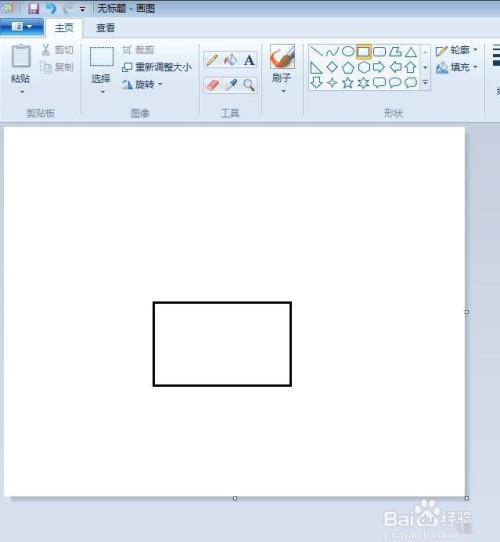Expand the shapes gallery more arrow
Screen dimensions: 500x542
pyautogui.click(x=425, y=83)
